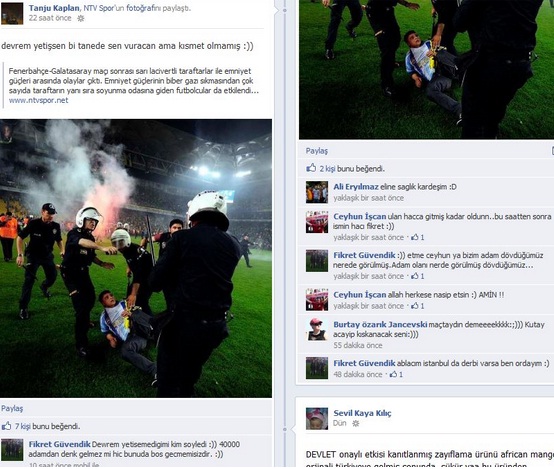Open the gear settings icon beside 22 saat önce
The image size is (554, 469).
[81, 18]
